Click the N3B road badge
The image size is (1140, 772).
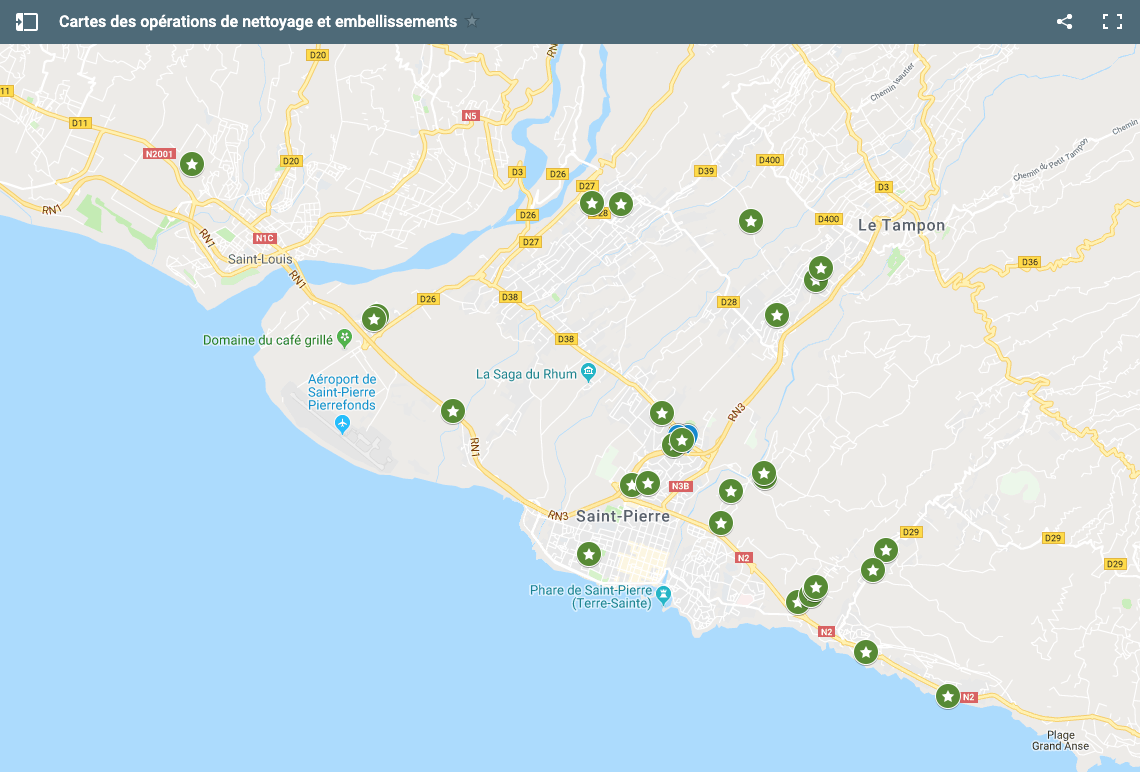[681, 486]
